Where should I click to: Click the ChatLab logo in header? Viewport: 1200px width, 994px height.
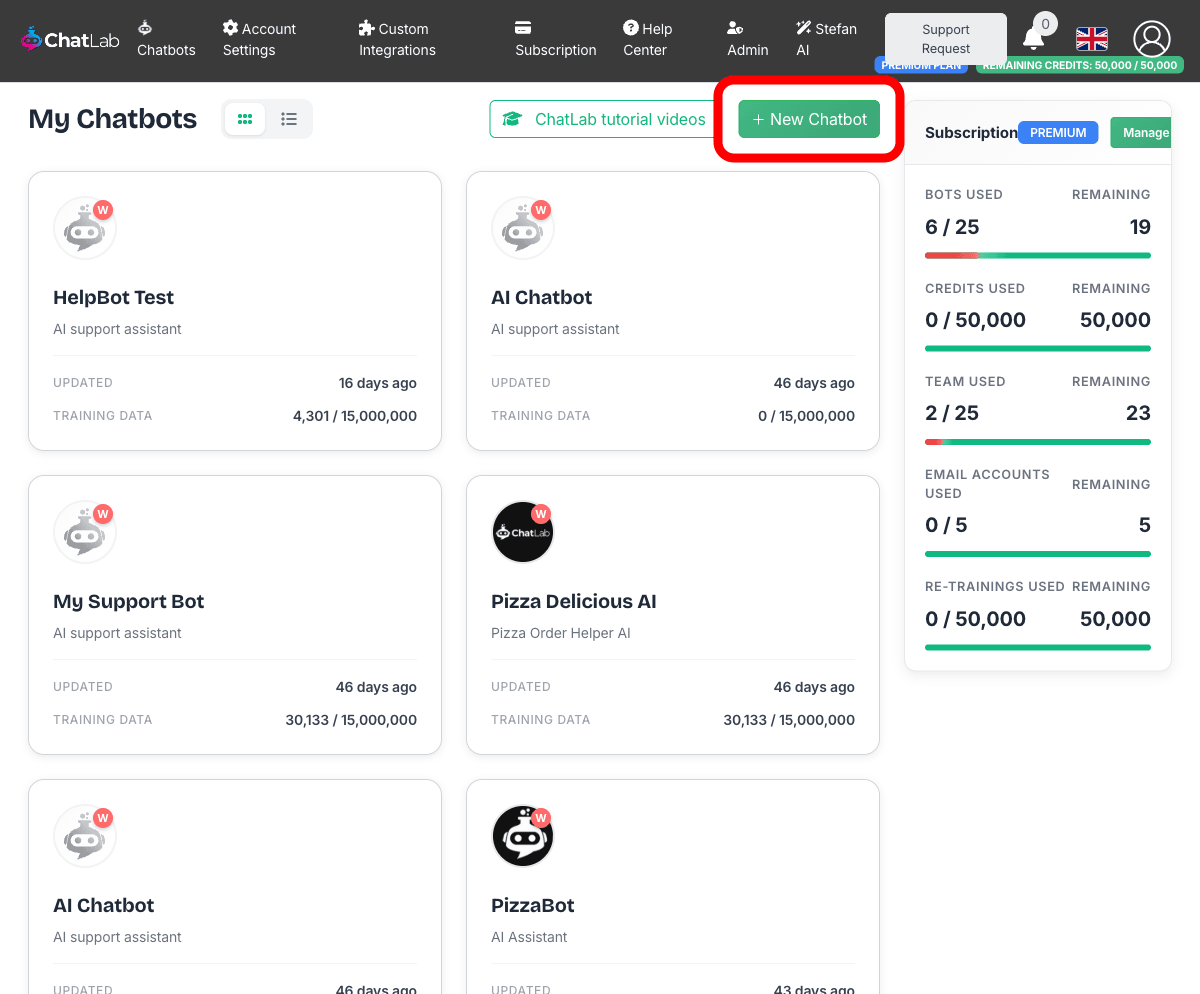pyautogui.click(x=66, y=40)
